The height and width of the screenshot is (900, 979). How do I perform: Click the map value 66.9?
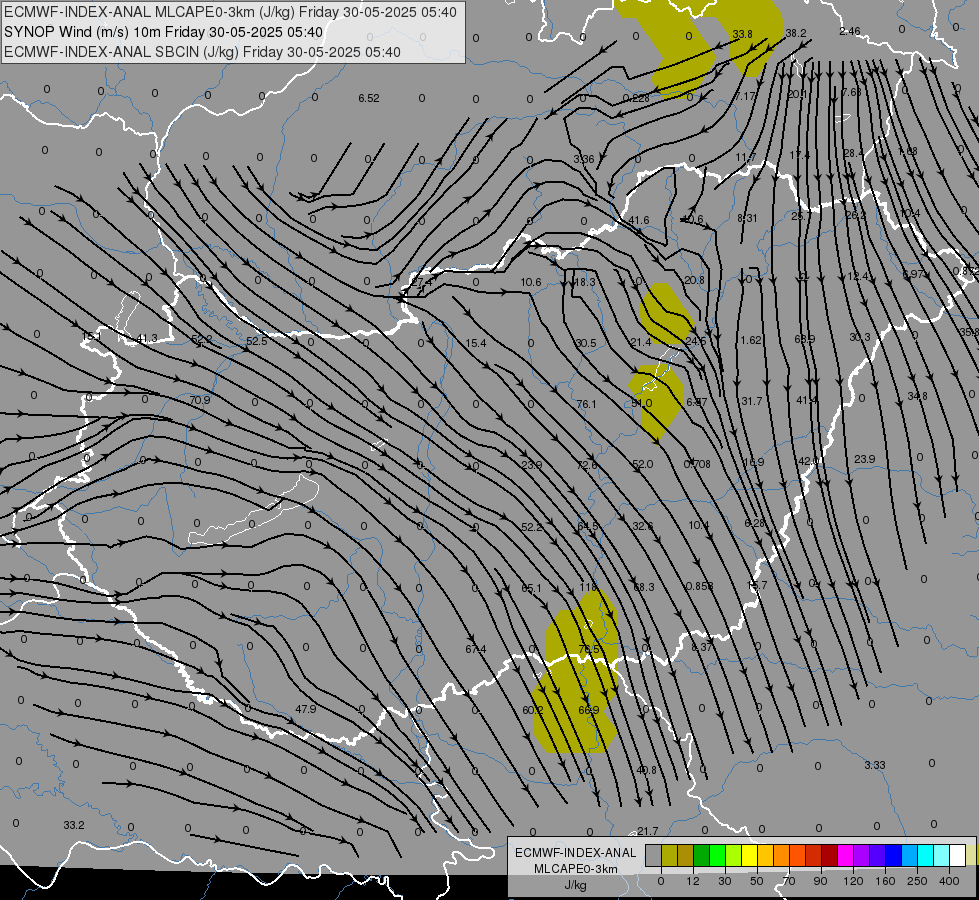click(x=589, y=710)
